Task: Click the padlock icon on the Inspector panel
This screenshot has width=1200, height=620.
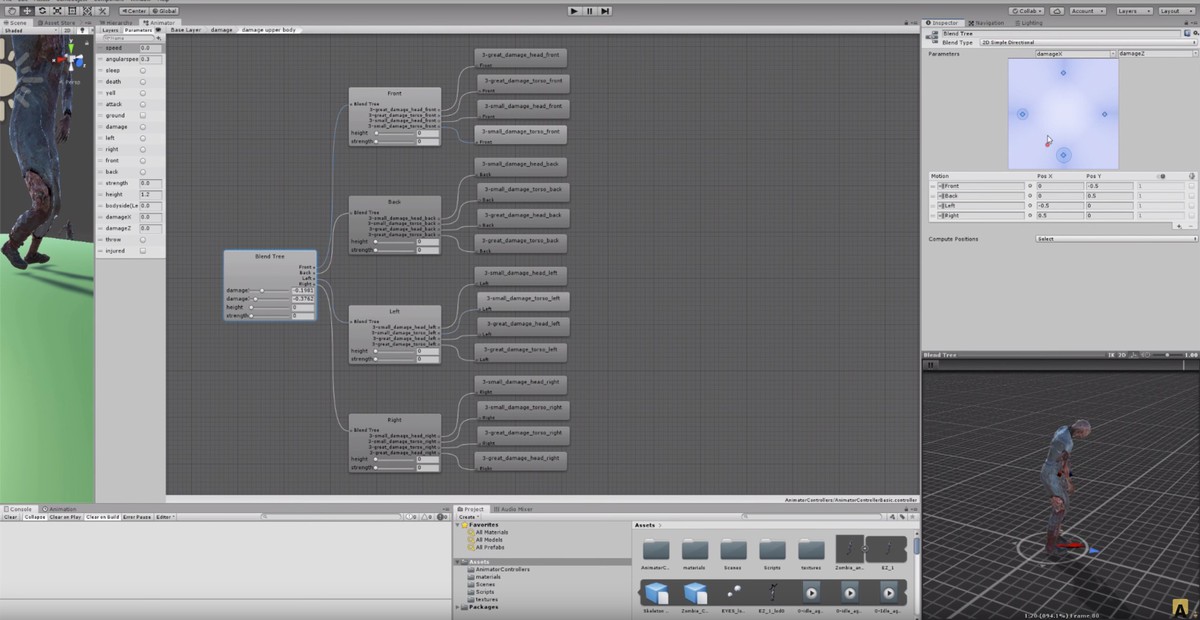Action: (x=1186, y=22)
